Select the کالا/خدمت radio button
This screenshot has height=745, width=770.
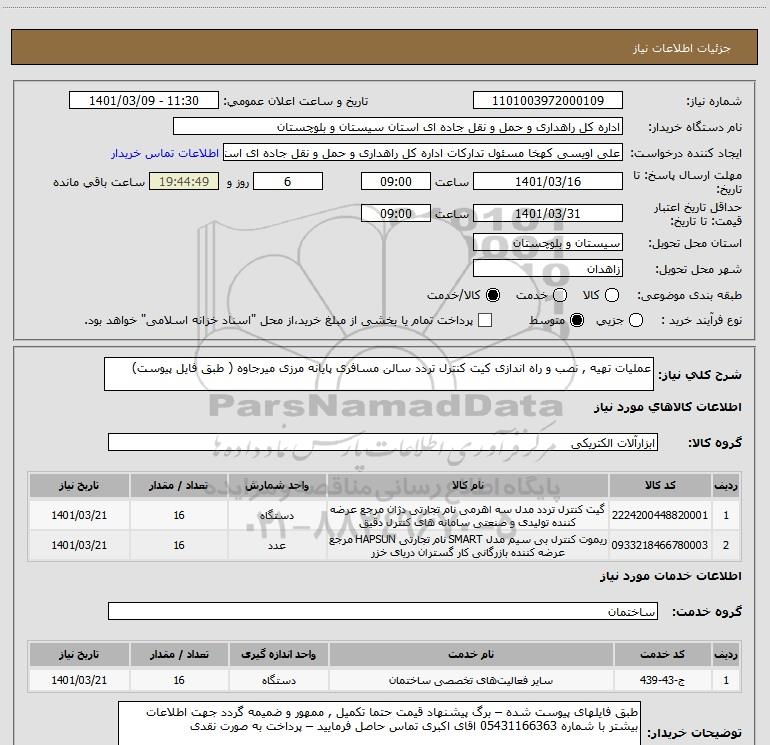click(493, 295)
